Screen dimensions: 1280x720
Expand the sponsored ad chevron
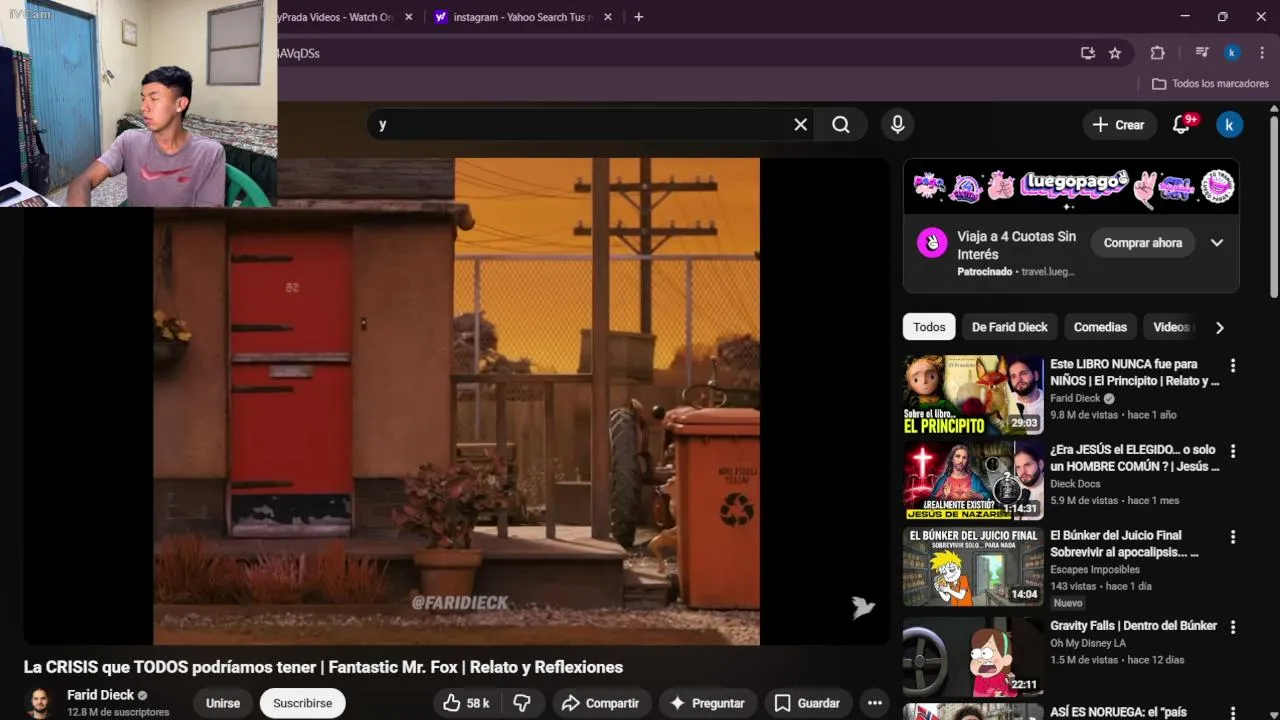coord(1217,243)
